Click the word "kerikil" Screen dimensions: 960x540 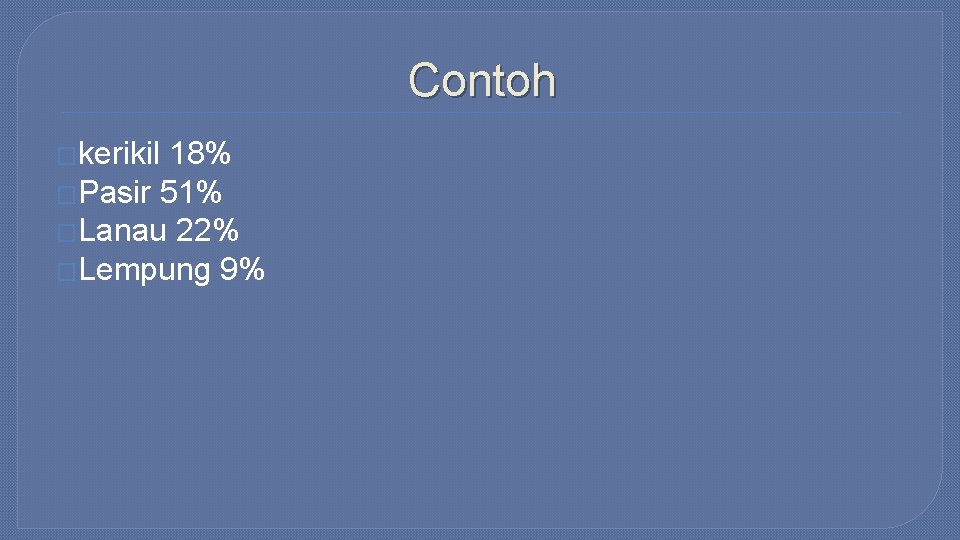119,154
